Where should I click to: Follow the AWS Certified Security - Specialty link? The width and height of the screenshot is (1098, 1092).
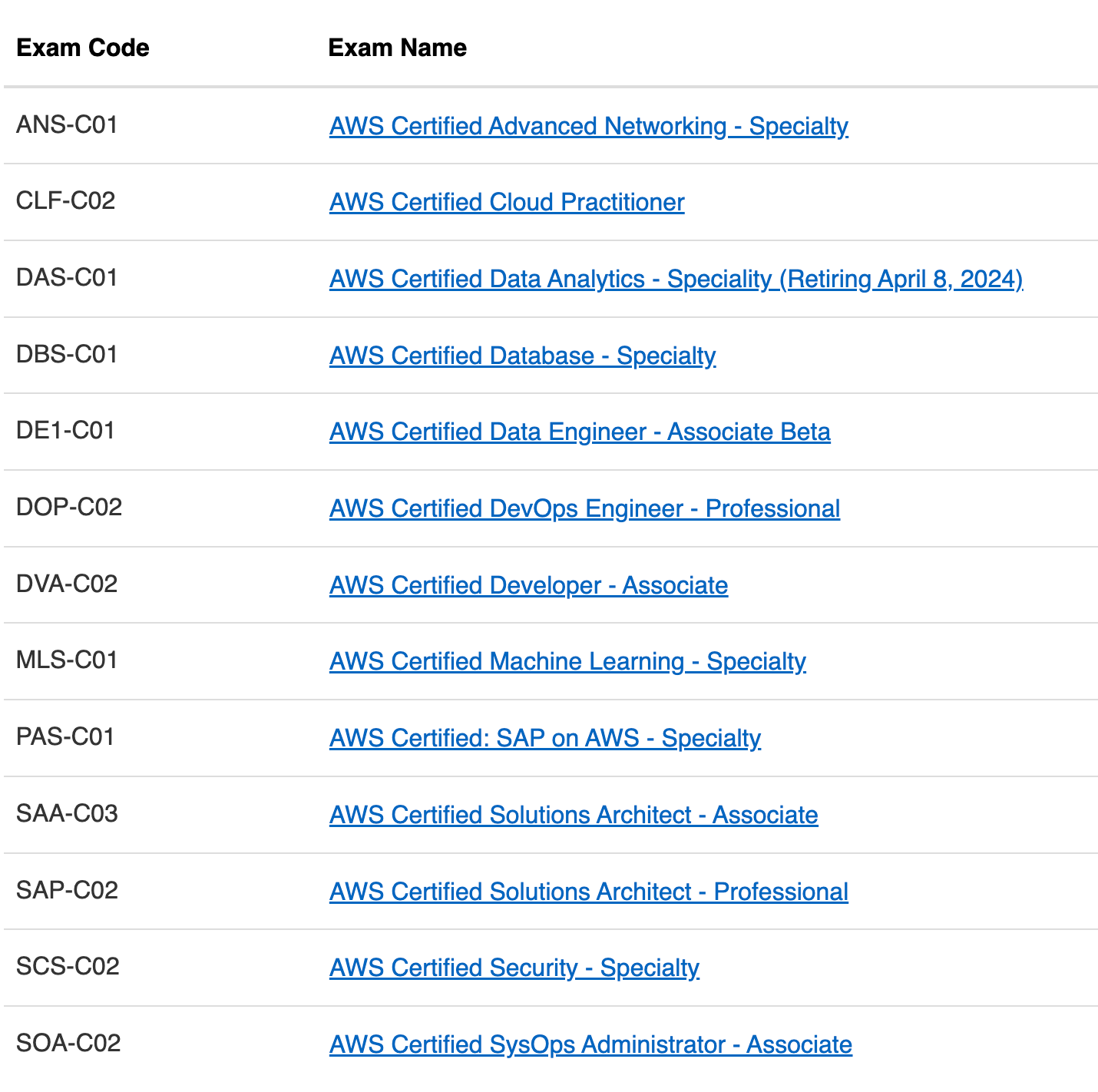(x=514, y=968)
